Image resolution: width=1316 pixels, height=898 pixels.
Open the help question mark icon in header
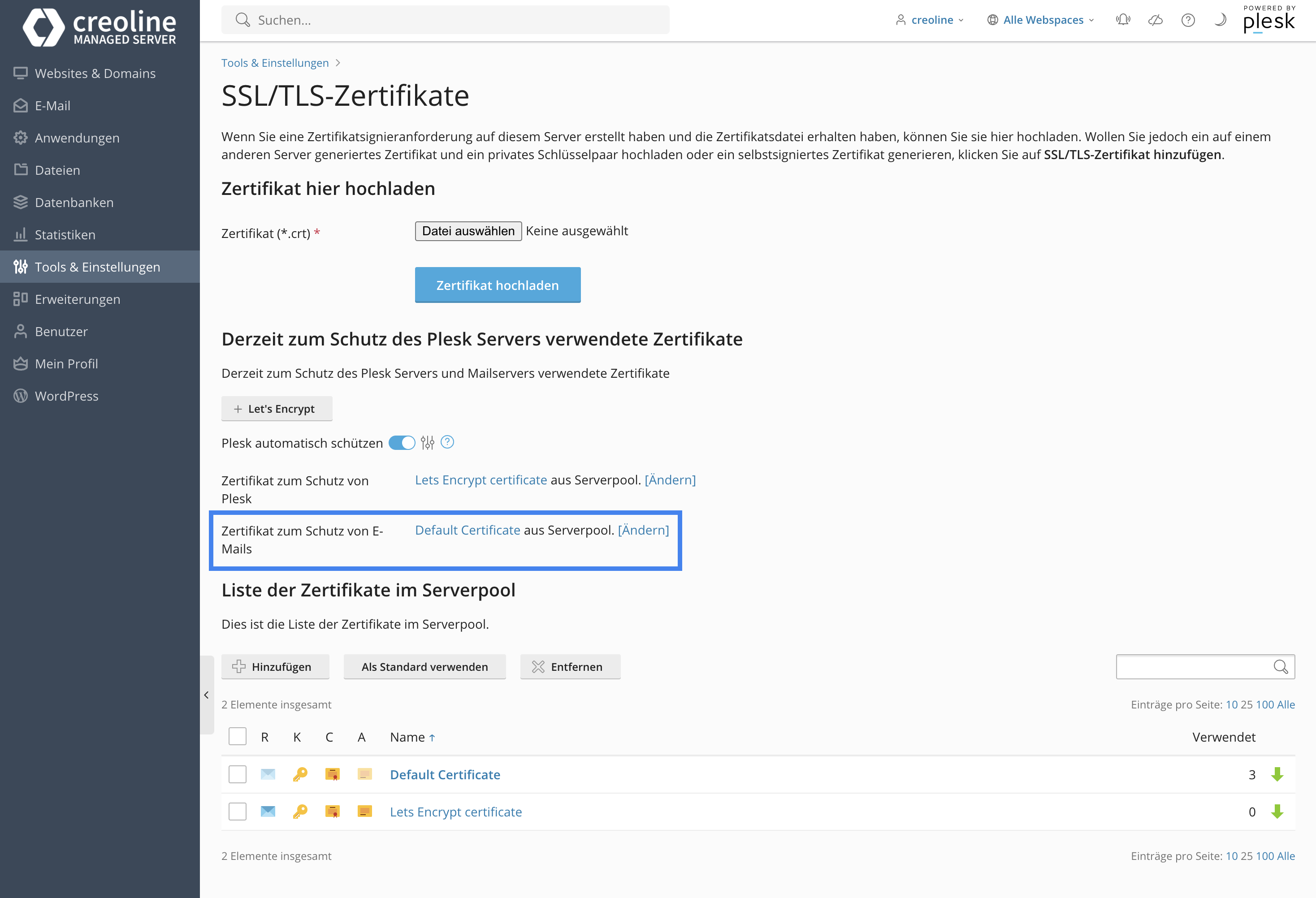1188,20
